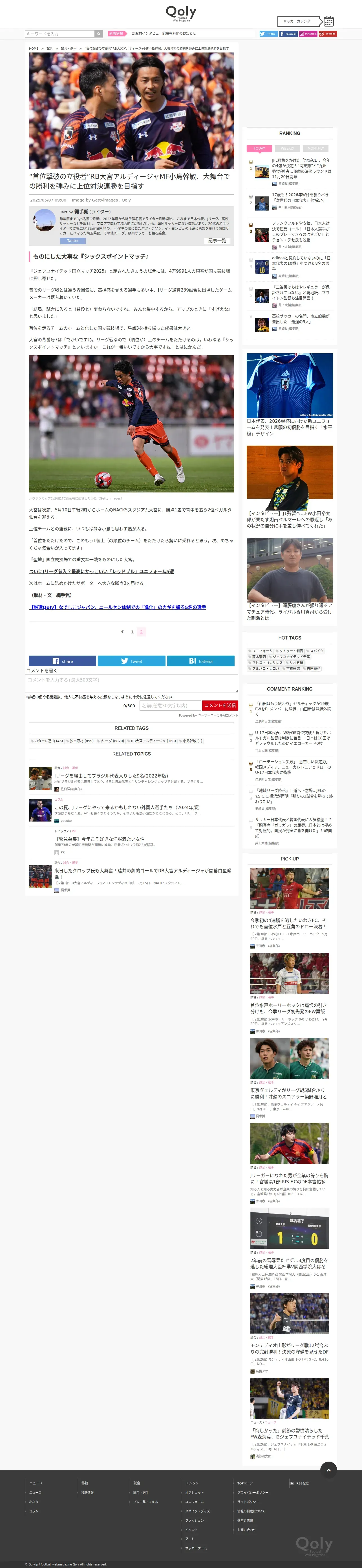
Task: Open the 遠藤康 interview thumbnail
Action: point(290,570)
